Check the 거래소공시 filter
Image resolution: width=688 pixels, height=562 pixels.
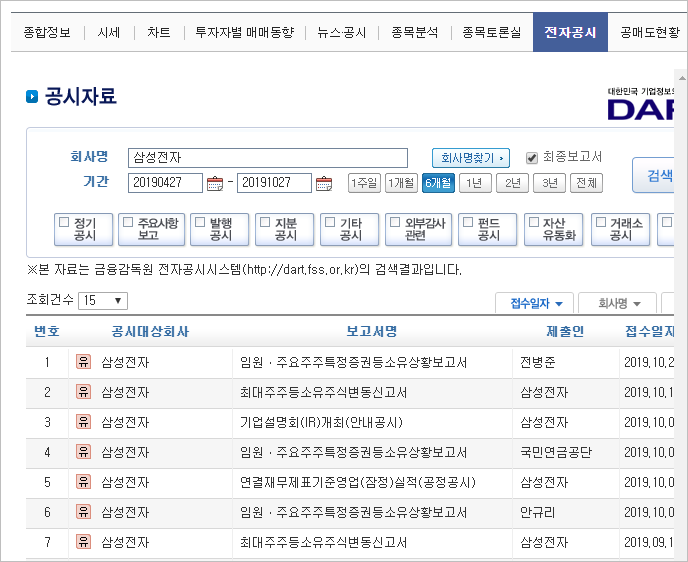click(x=601, y=222)
